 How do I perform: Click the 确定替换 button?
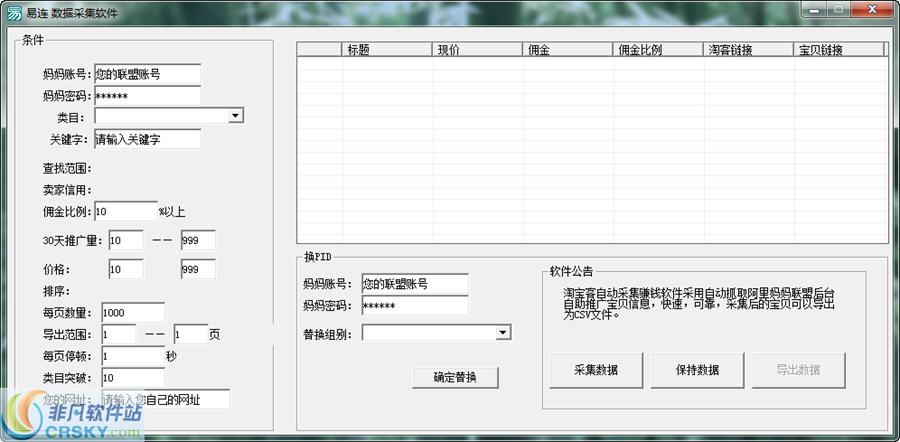click(455, 378)
